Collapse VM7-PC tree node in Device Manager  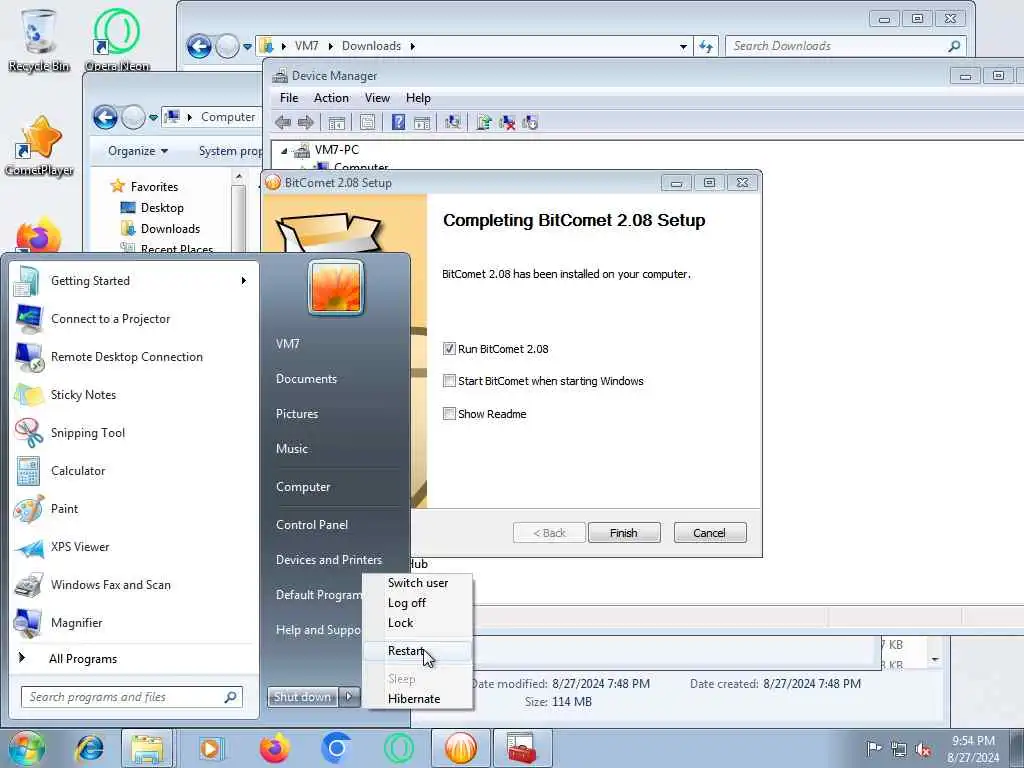click(284, 150)
